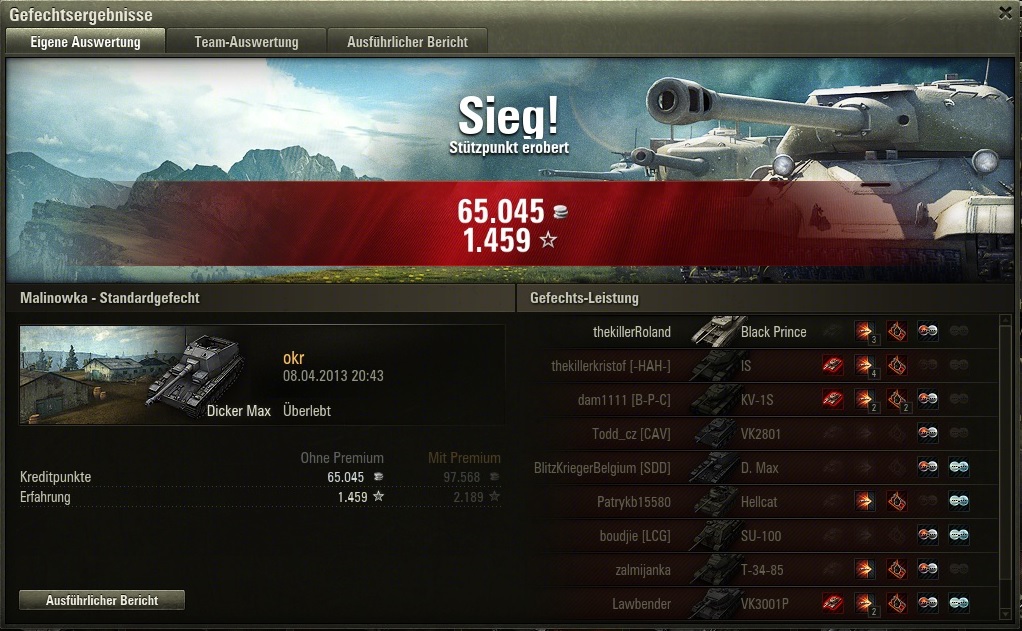
Task: Click the spotted icon in the SU-100 row
Action: pyautogui.click(x=927, y=535)
